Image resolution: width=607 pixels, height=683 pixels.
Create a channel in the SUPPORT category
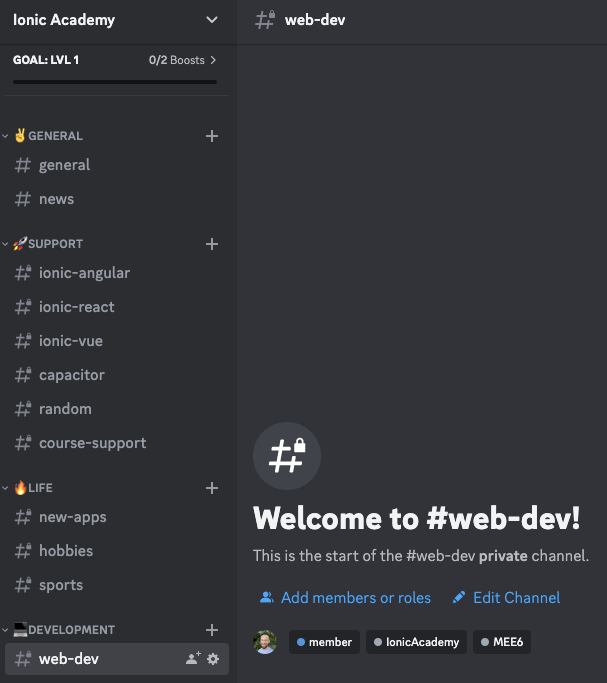point(212,244)
